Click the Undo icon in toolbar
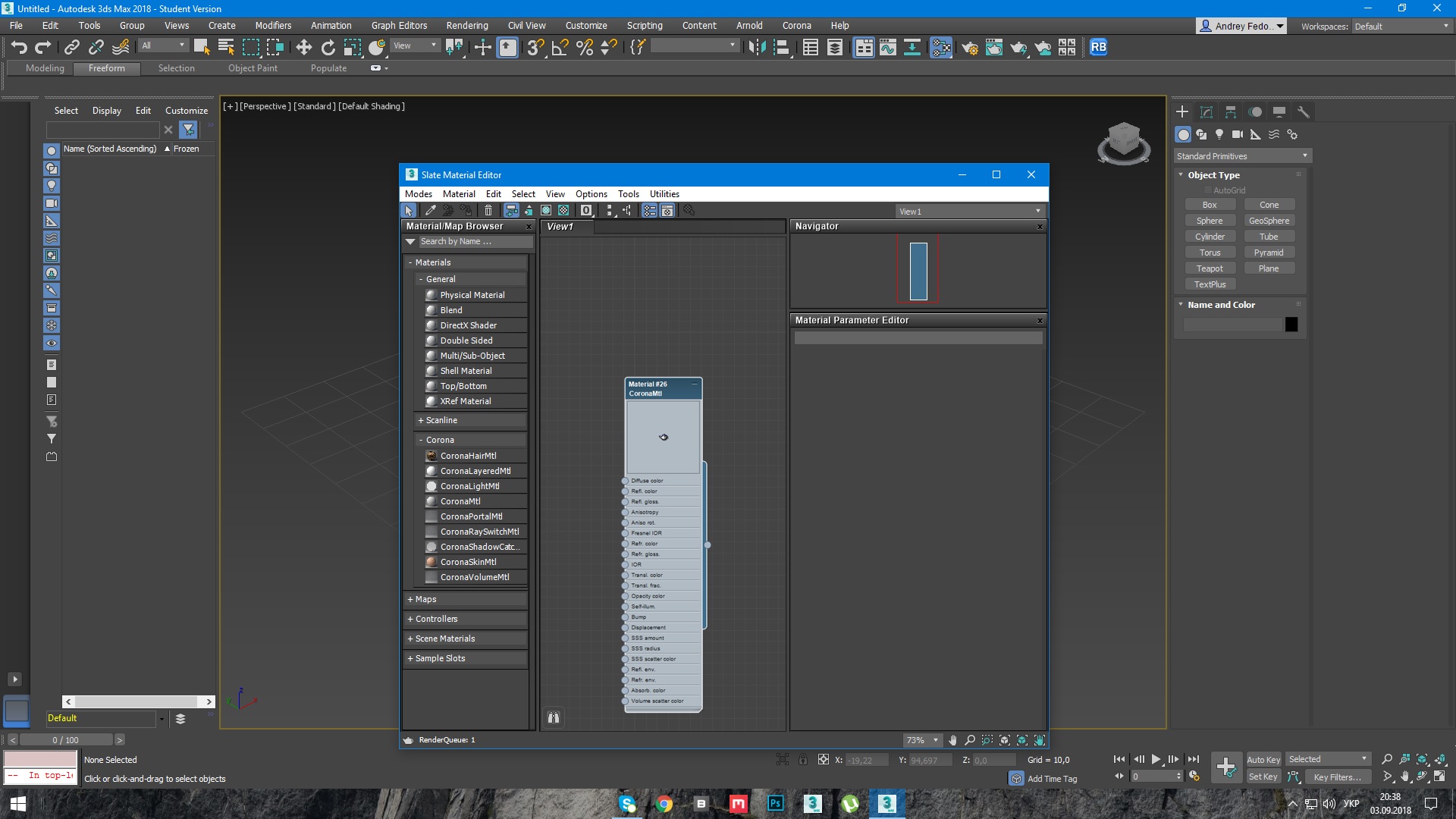The image size is (1456, 819). coord(18,47)
